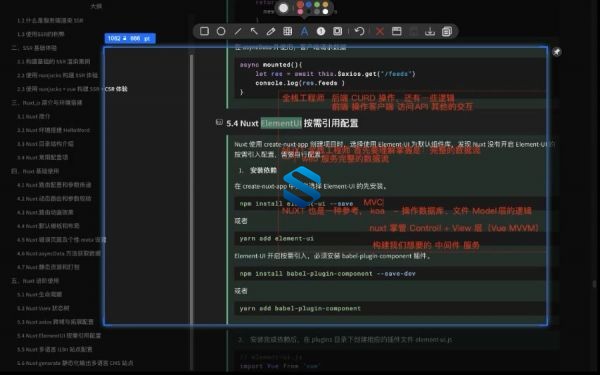
Task: Go to outline item 4.4 Nuxt
Action: point(48,226)
